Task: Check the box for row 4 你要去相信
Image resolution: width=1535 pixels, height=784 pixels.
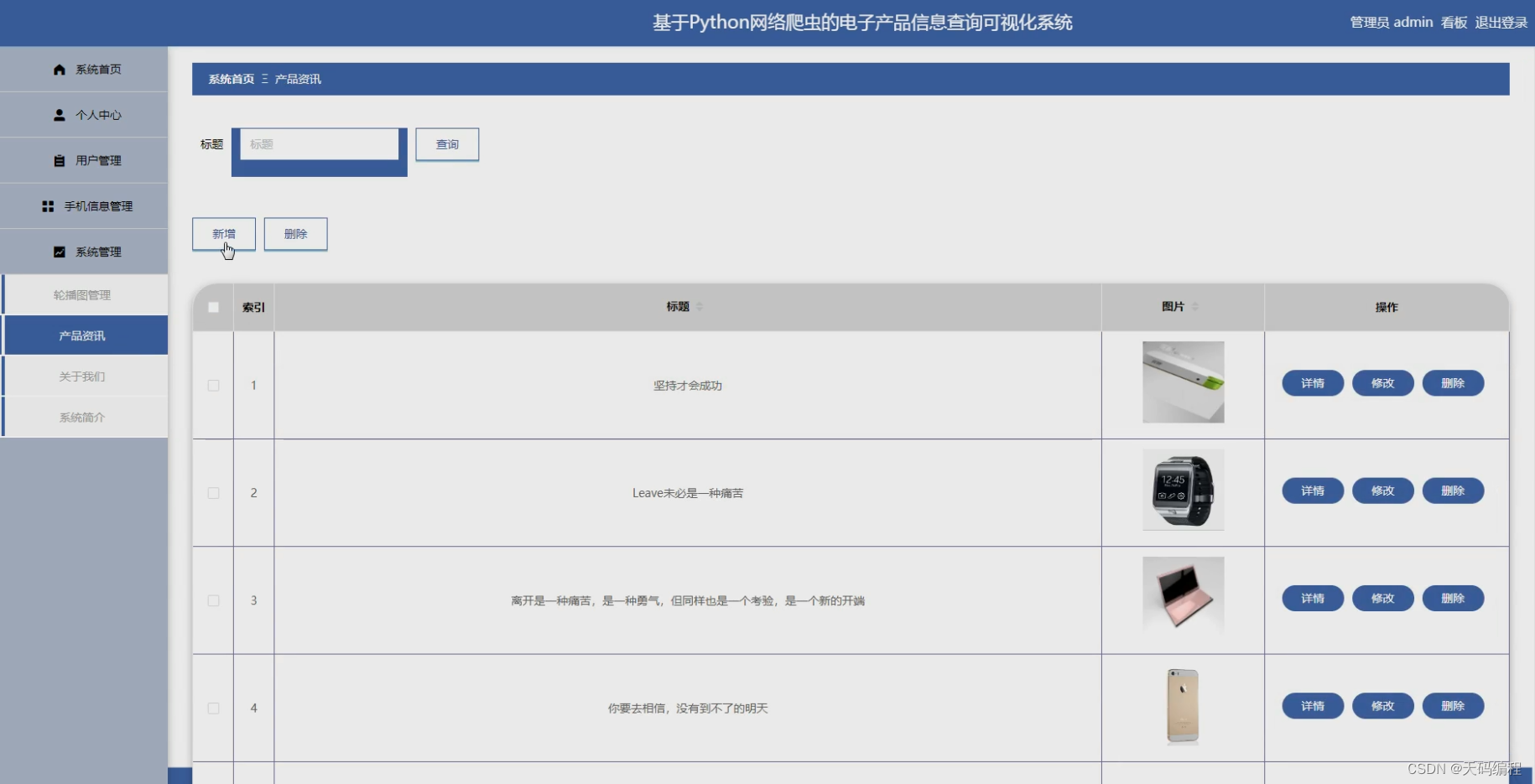Action: tap(213, 709)
